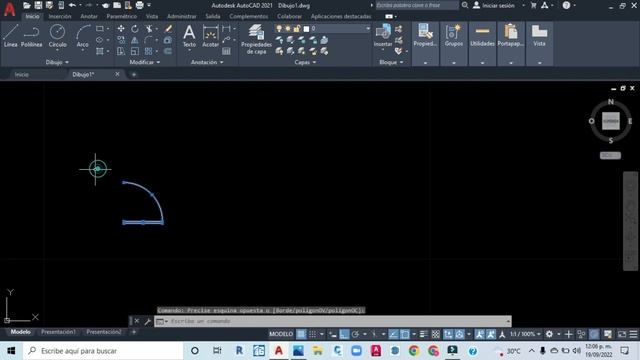The height and width of the screenshot is (360, 640).
Task: Toggle drawing grid display in status bar
Action: [301, 334]
